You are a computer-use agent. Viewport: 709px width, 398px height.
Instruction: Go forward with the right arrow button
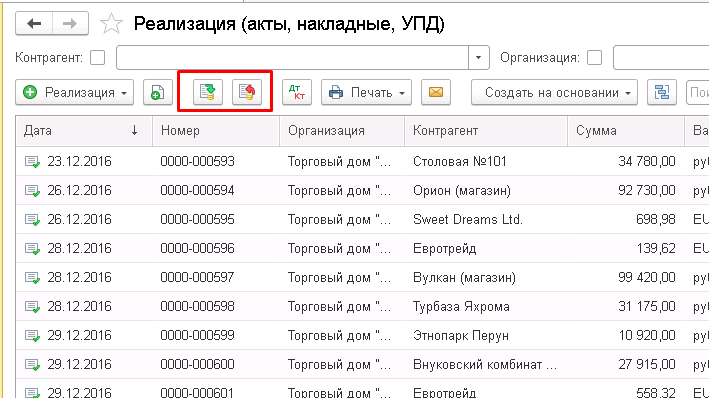70,23
